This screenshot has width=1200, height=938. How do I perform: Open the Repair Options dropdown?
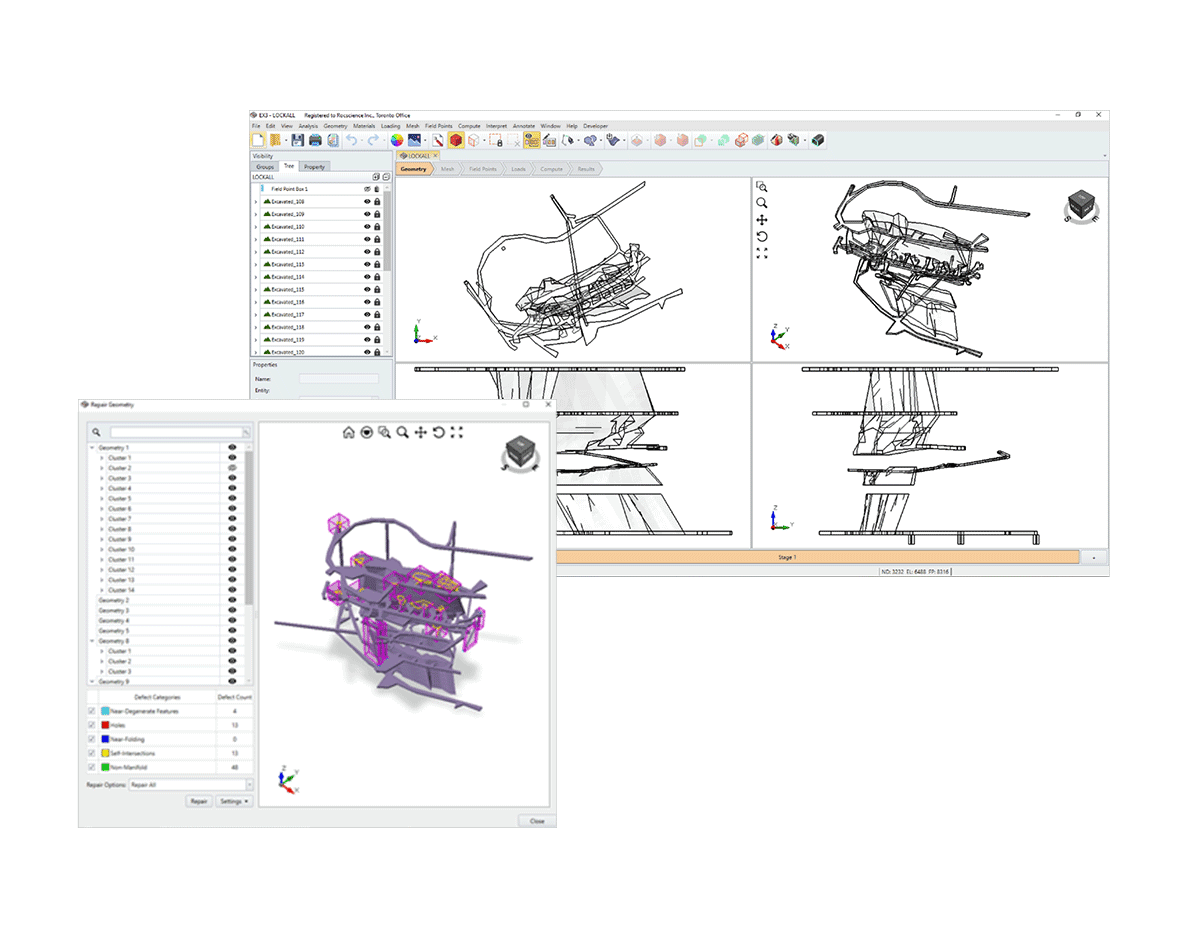click(249, 786)
